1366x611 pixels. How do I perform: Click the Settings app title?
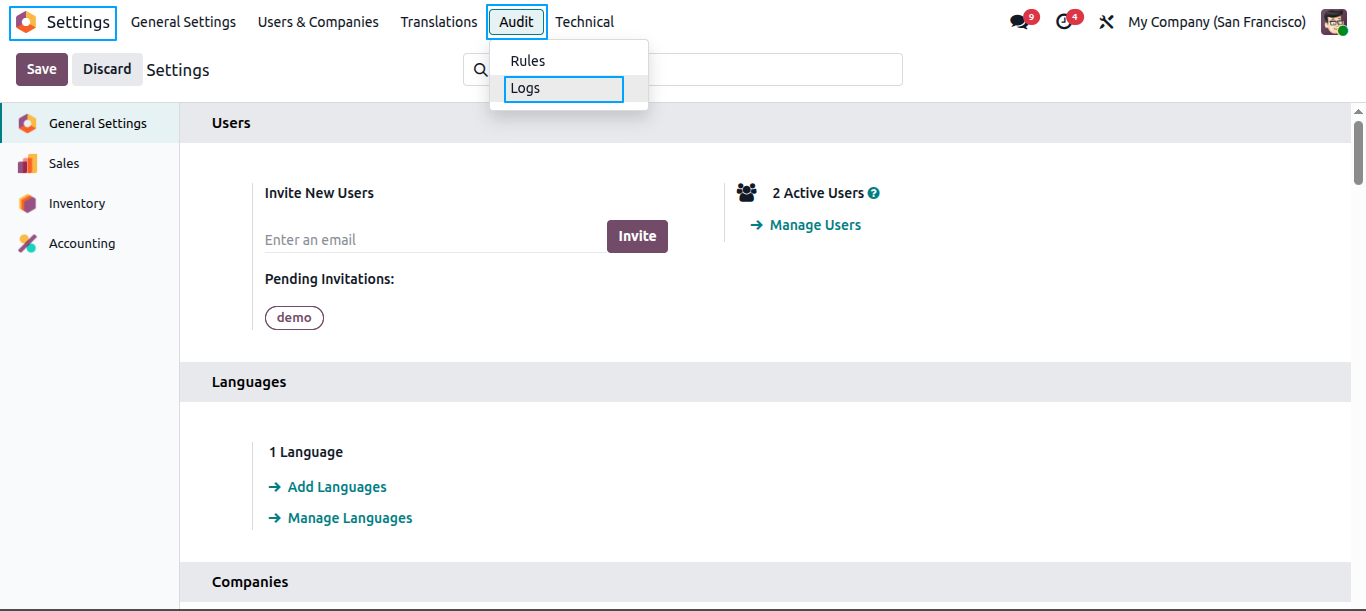(x=78, y=22)
